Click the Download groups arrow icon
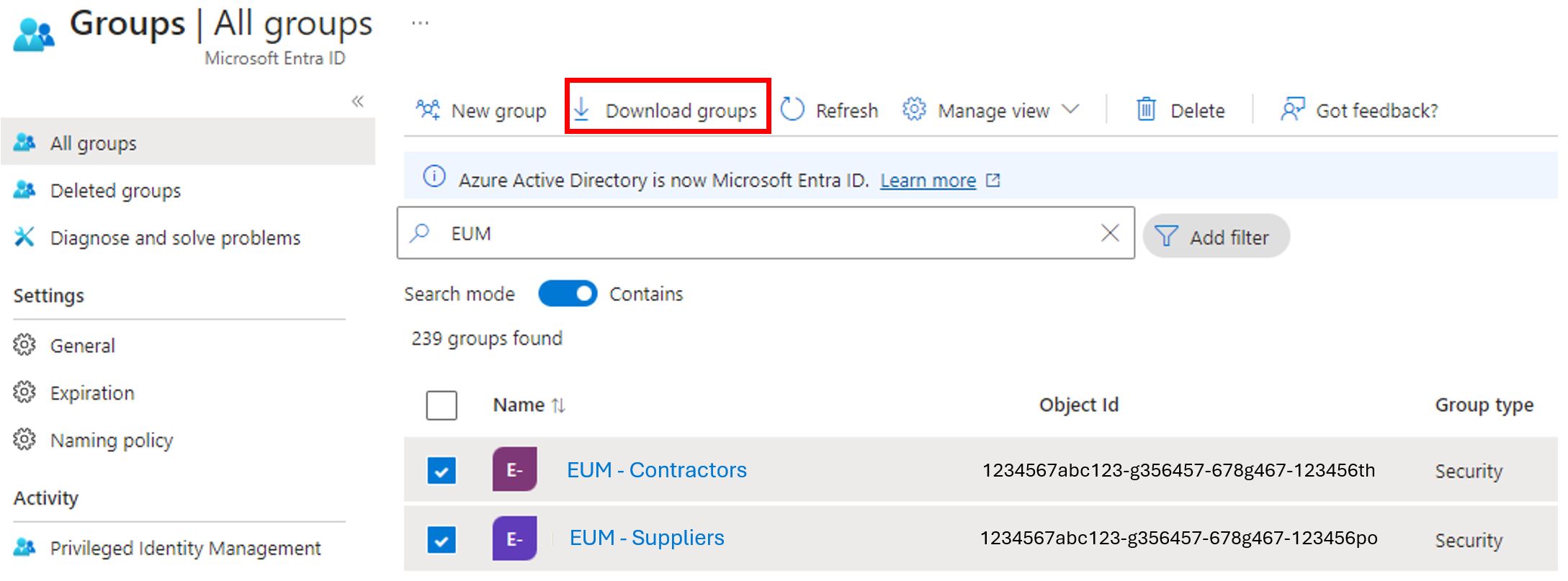This screenshot has height=581, width=1568. (x=581, y=109)
